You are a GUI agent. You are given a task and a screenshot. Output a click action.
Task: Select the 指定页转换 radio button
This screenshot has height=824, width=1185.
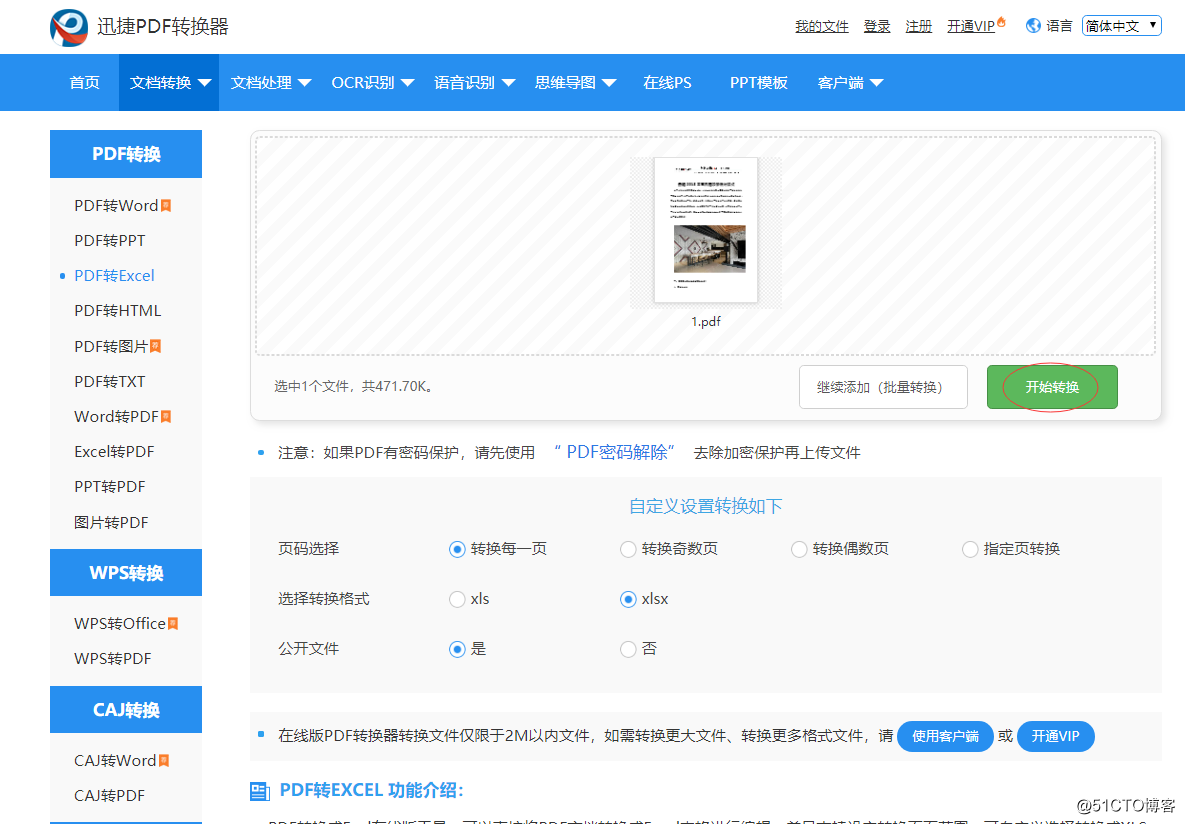pos(970,550)
